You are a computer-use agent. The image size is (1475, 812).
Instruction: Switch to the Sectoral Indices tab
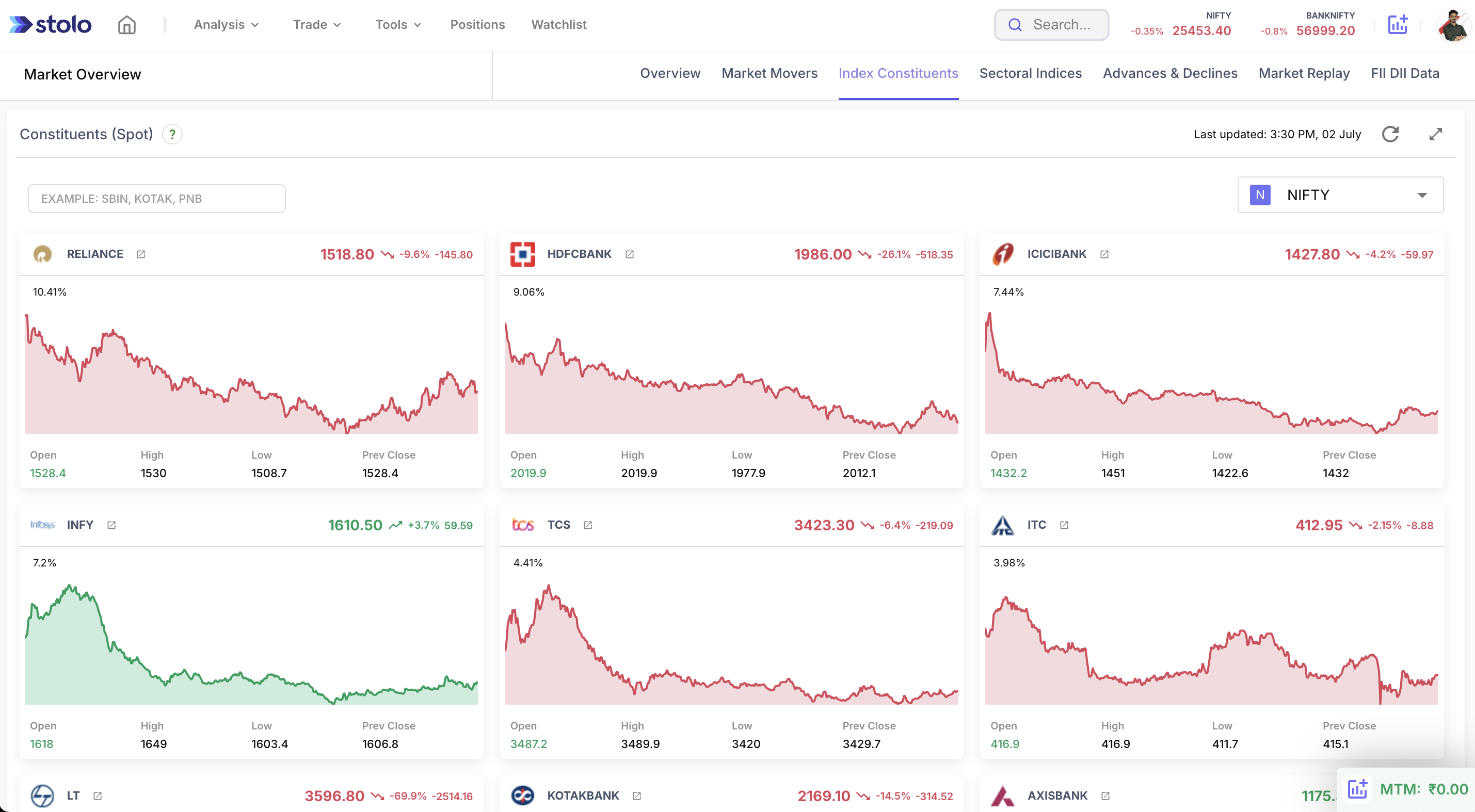tap(1030, 73)
